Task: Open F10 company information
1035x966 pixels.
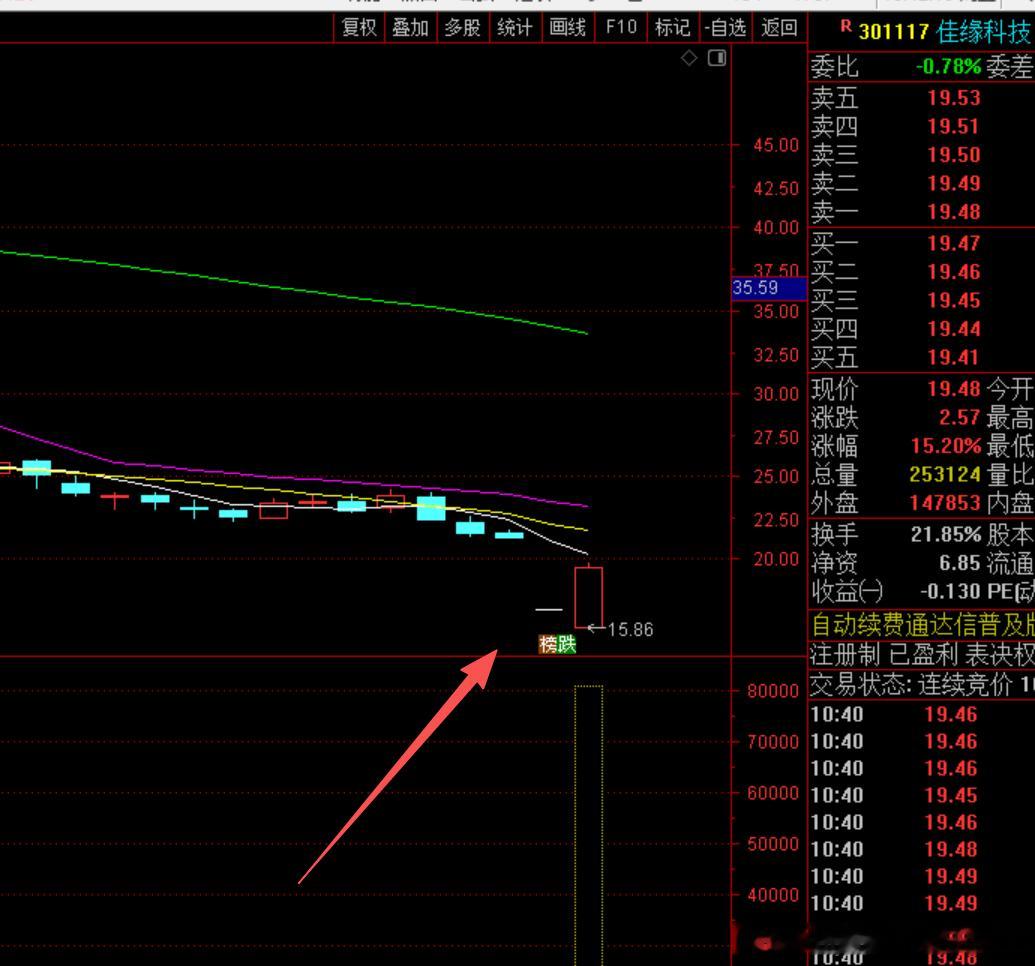Action: [621, 28]
